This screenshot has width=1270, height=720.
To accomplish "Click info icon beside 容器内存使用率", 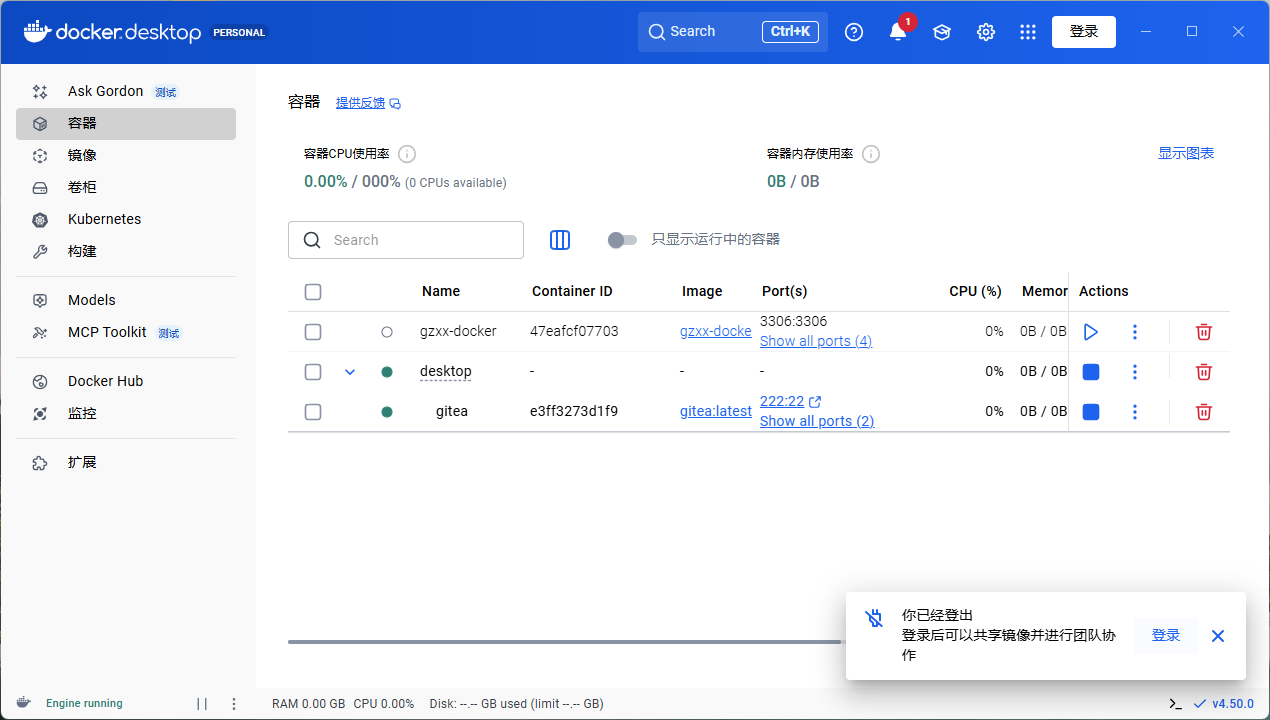I will (x=871, y=154).
